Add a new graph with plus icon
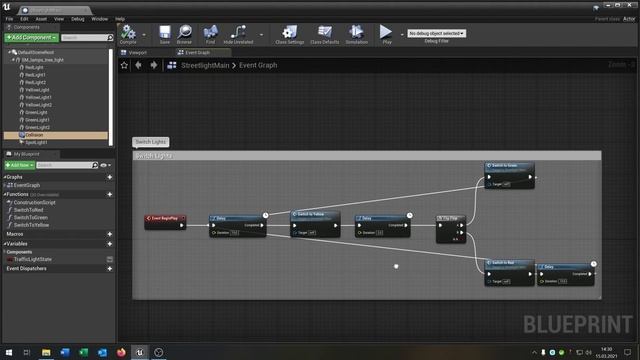This screenshot has height=360, width=640. pos(109,177)
